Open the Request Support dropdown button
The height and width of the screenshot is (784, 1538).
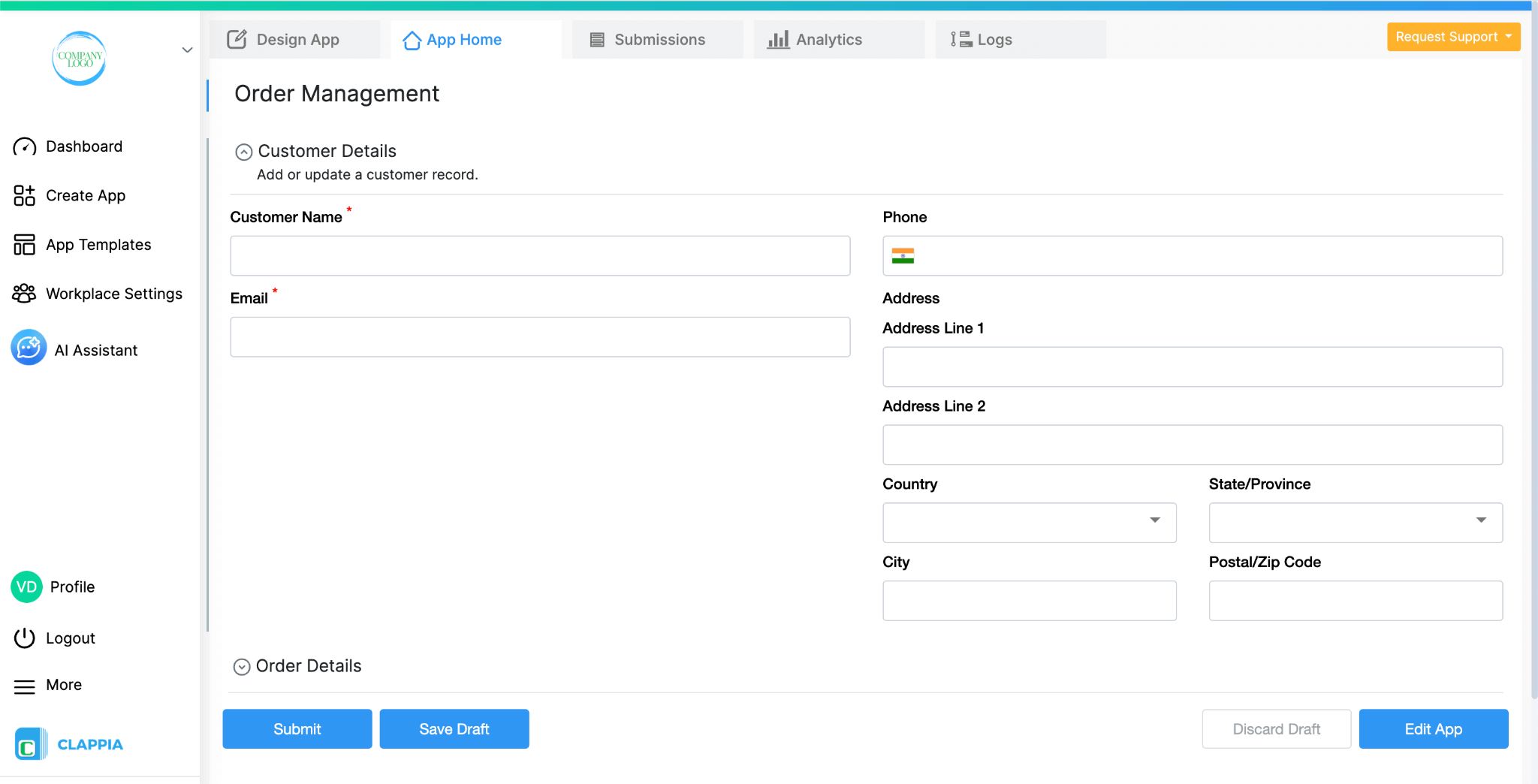pyautogui.click(x=1452, y=36)
